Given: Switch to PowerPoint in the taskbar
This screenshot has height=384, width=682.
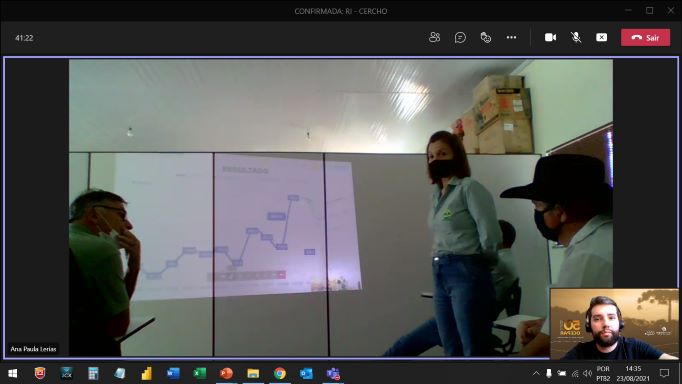Looking at the screenshot, I should point(226,373).
